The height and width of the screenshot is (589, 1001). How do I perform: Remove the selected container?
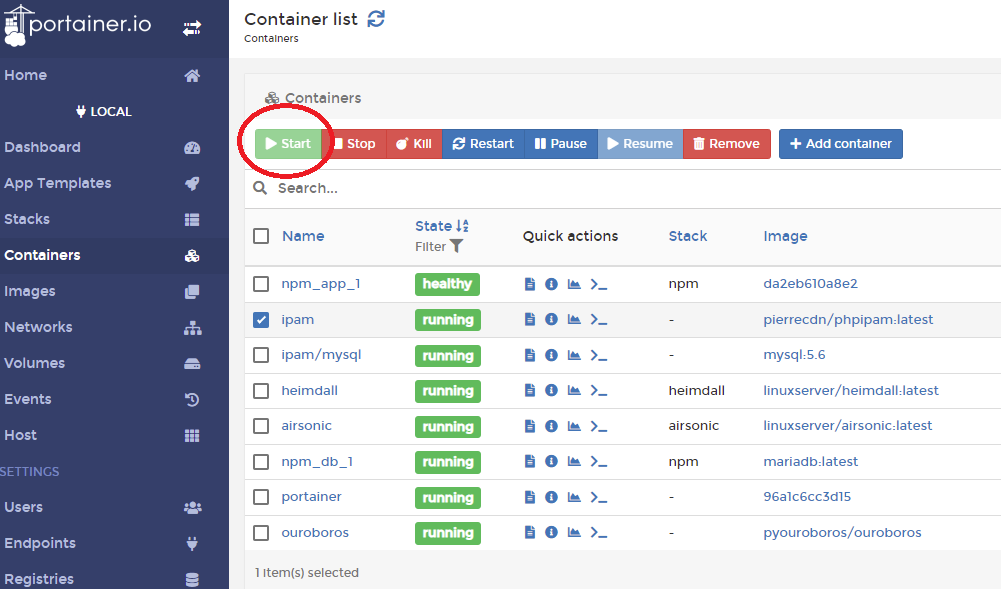727,144
